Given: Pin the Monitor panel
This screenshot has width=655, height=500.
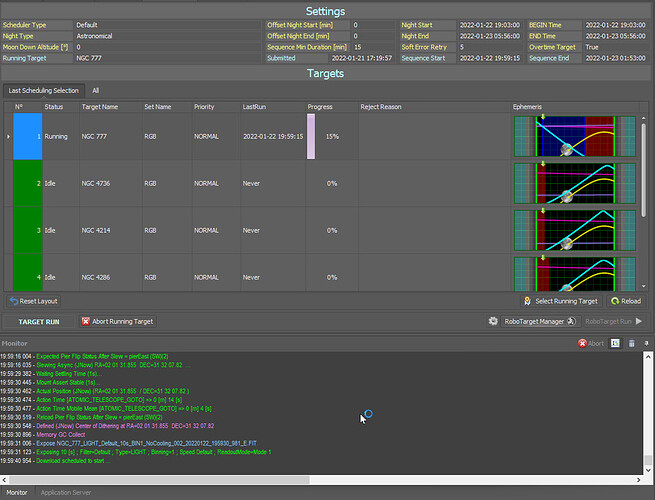Looking at the screenshot, I should [x=646, y=343].
